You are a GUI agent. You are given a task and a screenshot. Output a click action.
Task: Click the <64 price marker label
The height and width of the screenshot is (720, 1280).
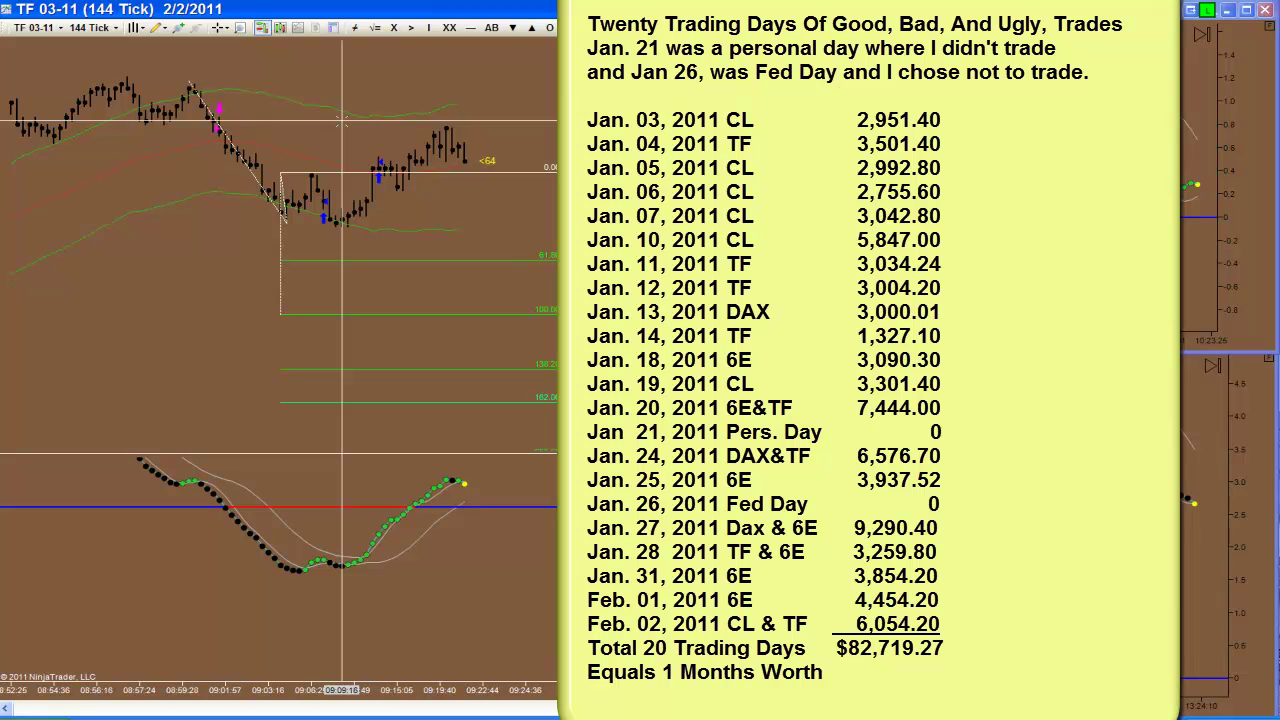(x=487, y=161)
